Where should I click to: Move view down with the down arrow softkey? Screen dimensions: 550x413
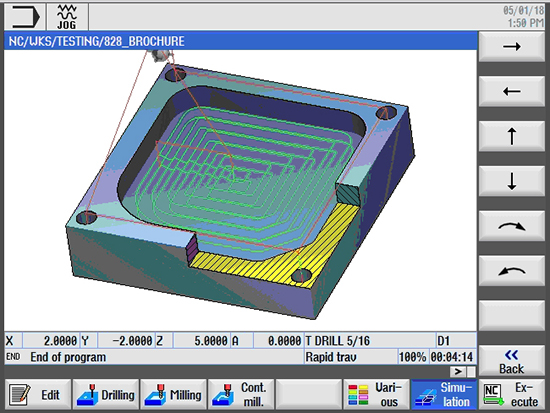coord(511,181)
